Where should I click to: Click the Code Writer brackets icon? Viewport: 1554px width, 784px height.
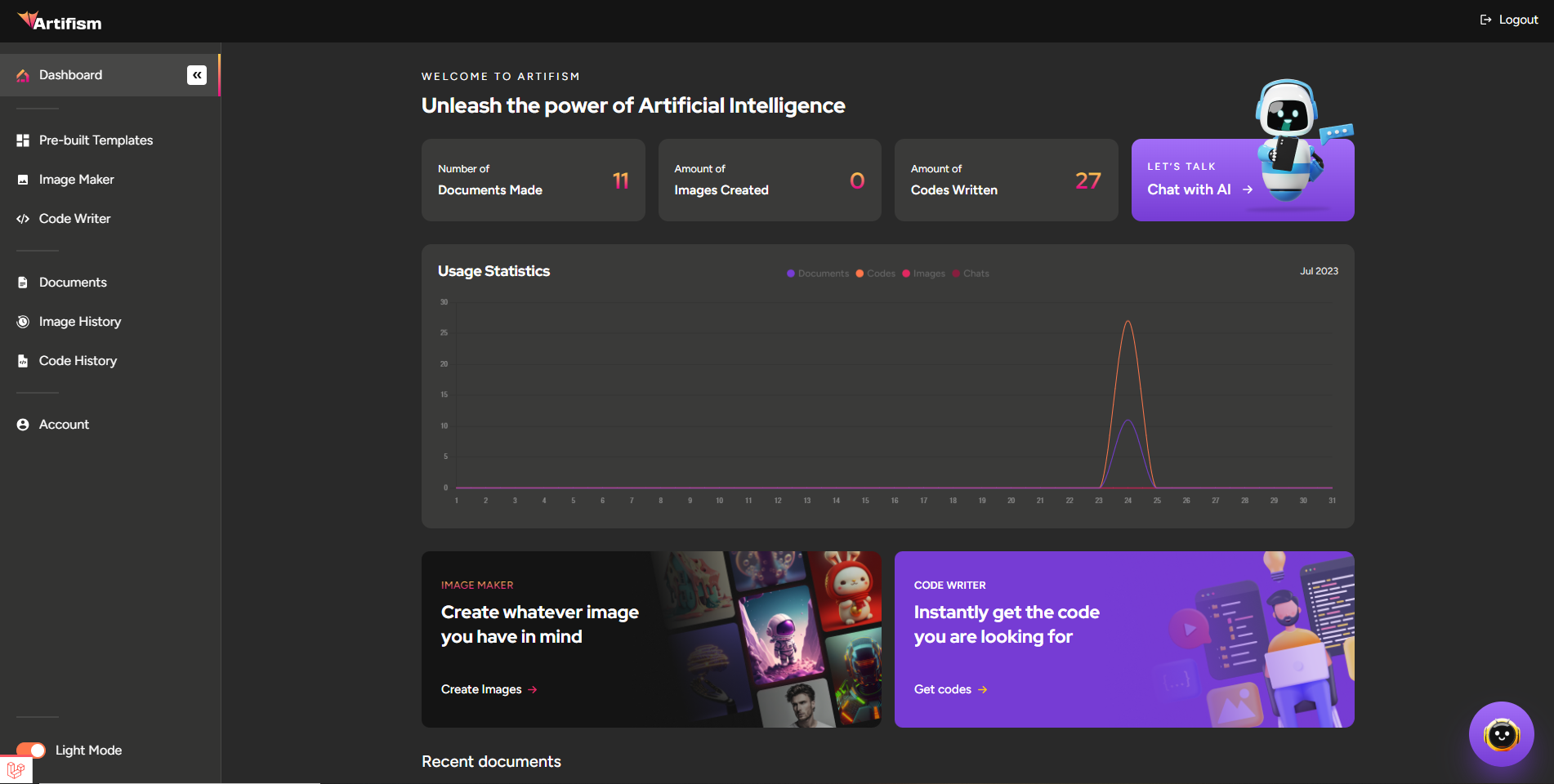(23, 219)
